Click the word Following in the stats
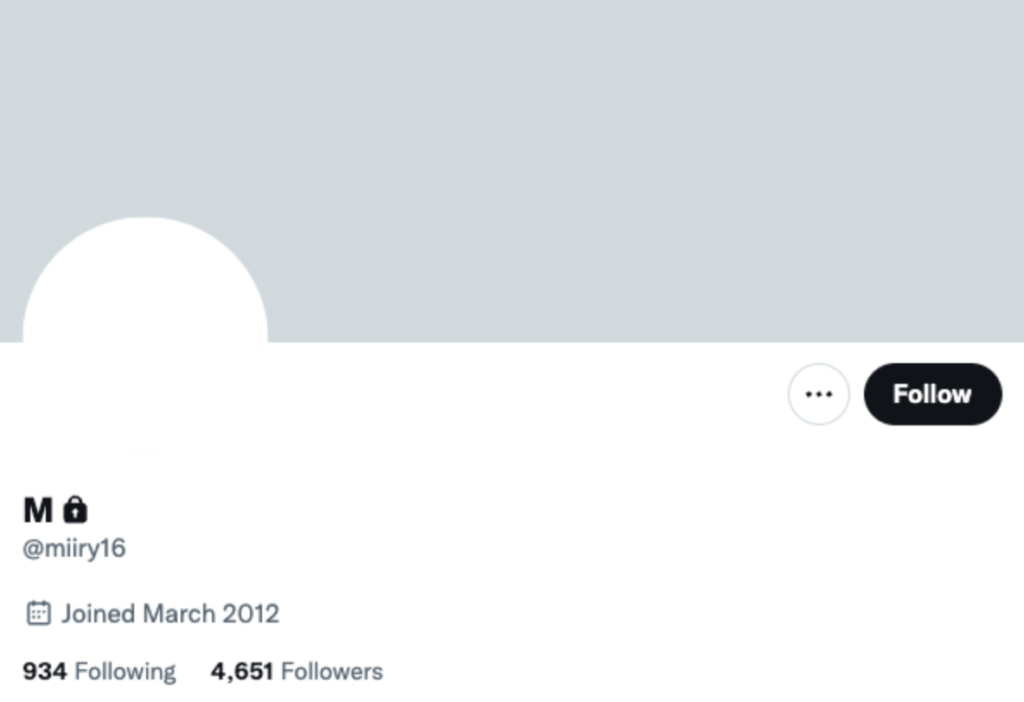Screen dimensions: 1024x702 click(125, 672)
